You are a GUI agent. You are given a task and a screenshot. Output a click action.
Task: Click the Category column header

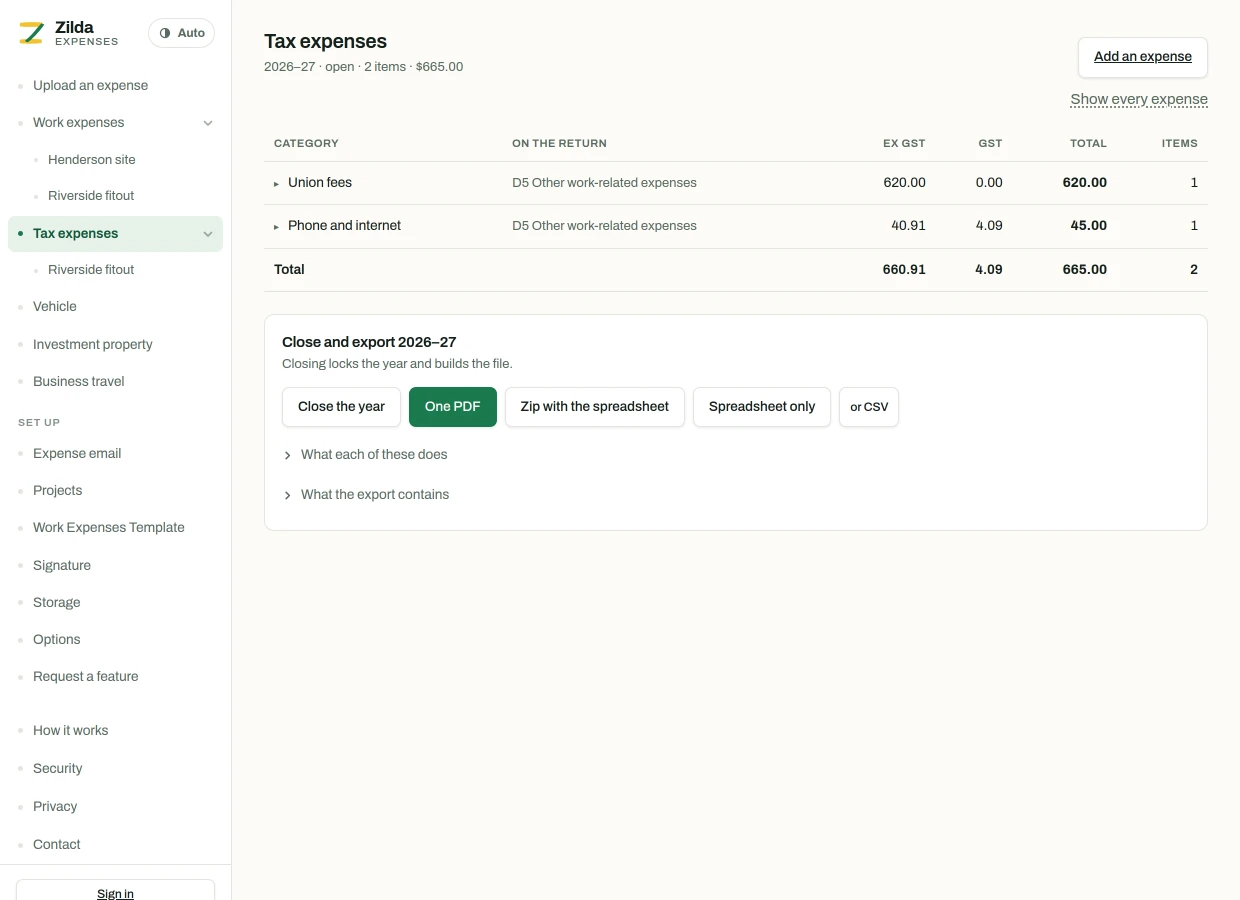point(306,143)
